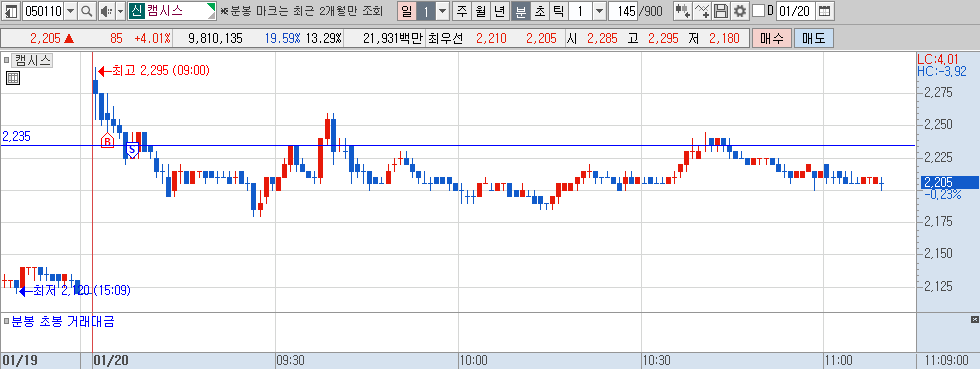Open the minute interval dropdown beside 틱
Screen dimensions: 980x369
coord(599,11)
